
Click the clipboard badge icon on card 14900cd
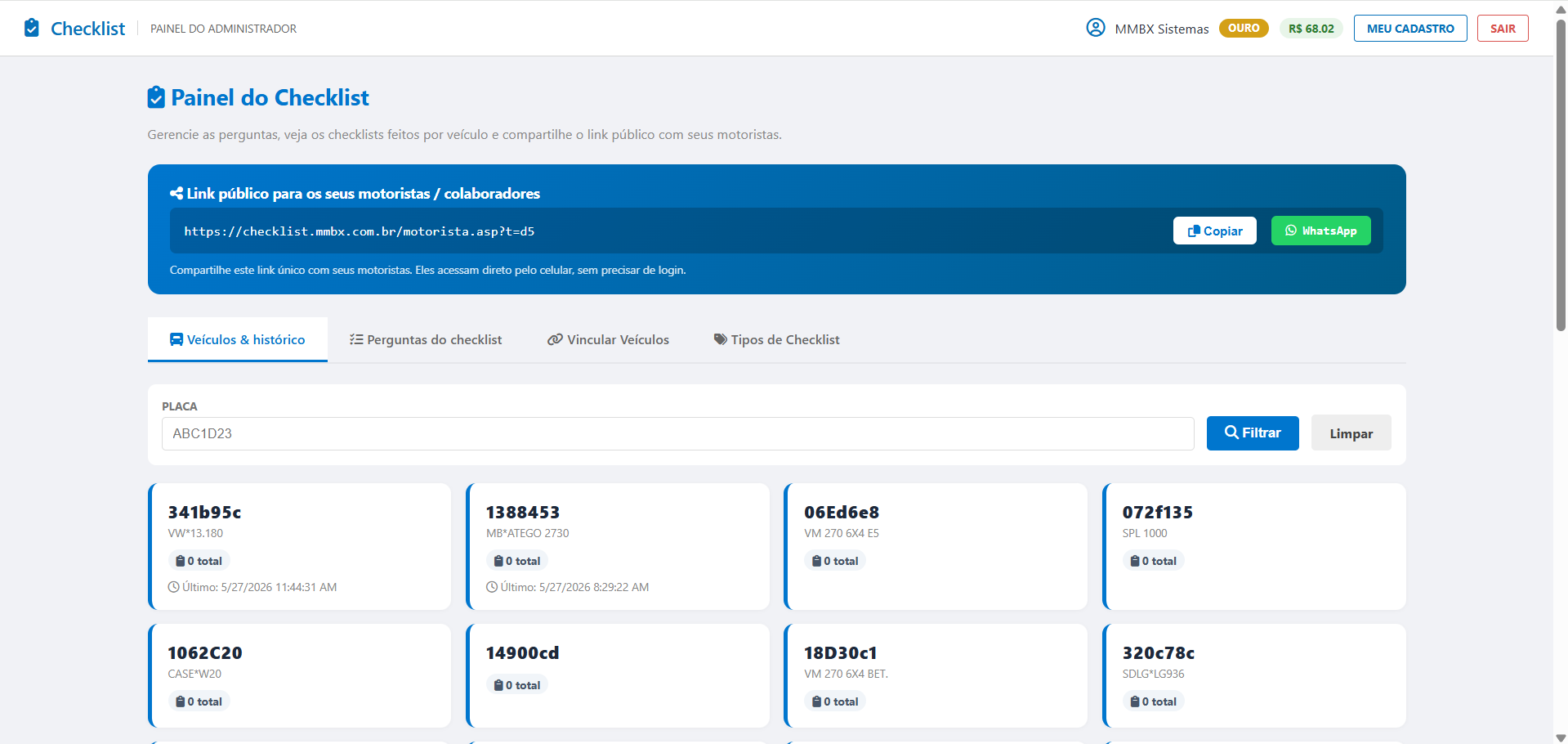tap(498, 685)
